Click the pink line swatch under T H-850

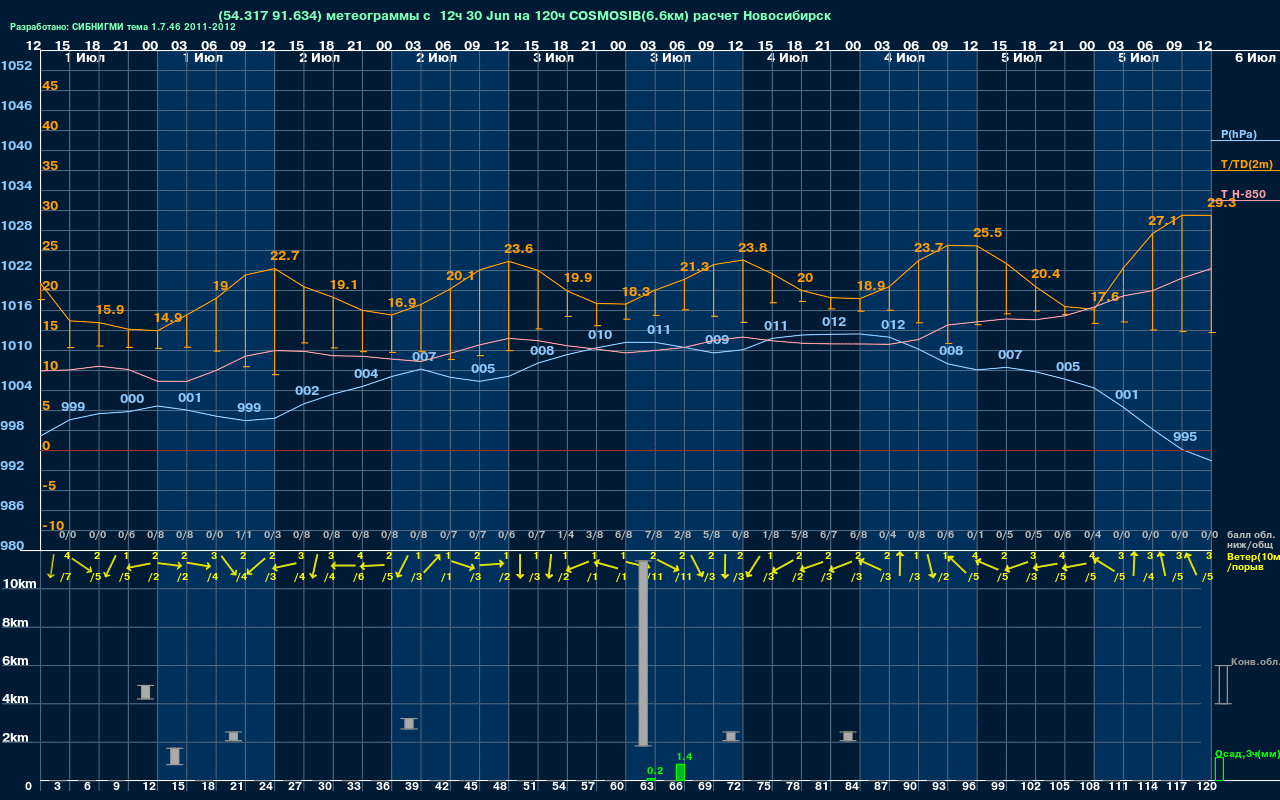[1245, 200]
